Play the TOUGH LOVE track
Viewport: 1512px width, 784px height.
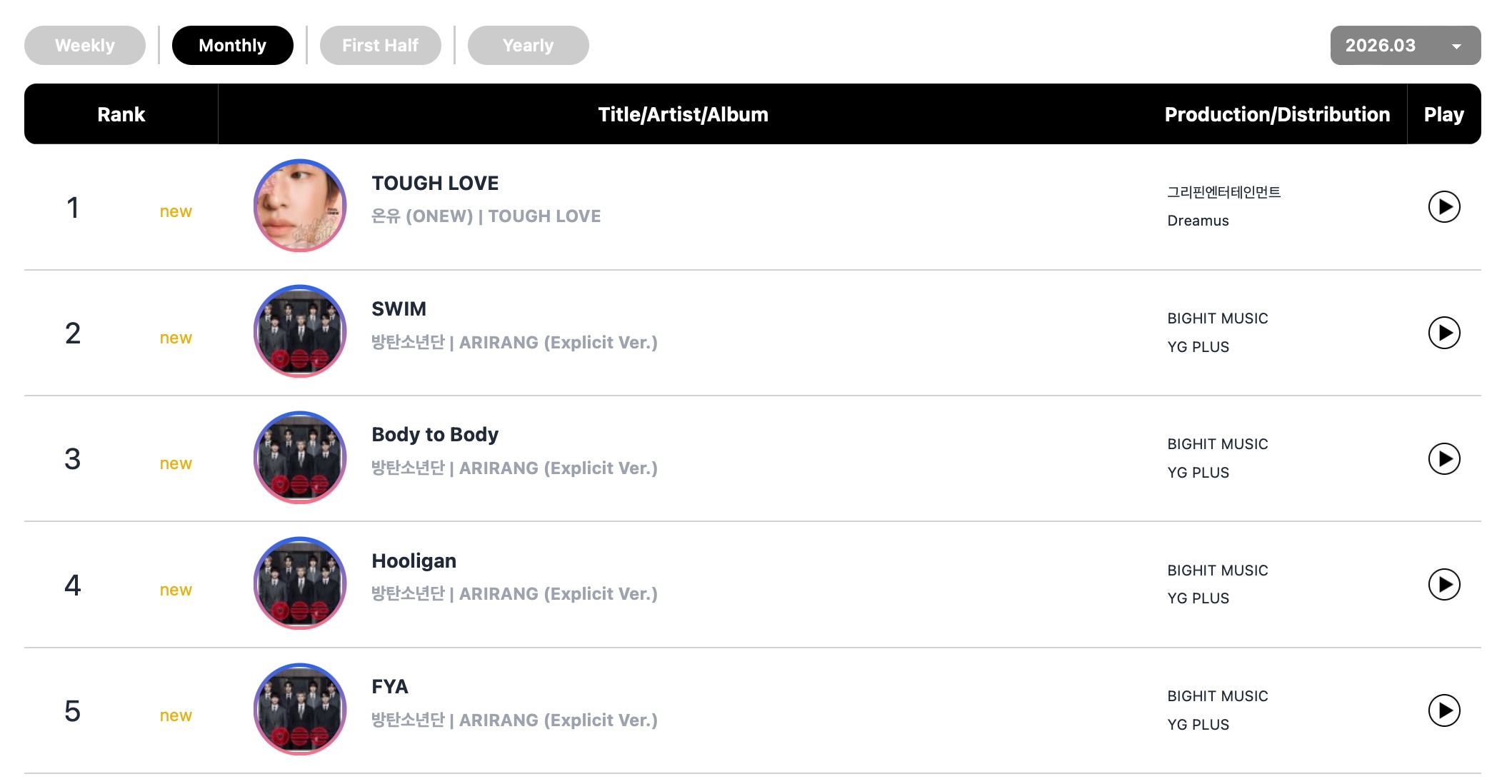point(1443,207)
